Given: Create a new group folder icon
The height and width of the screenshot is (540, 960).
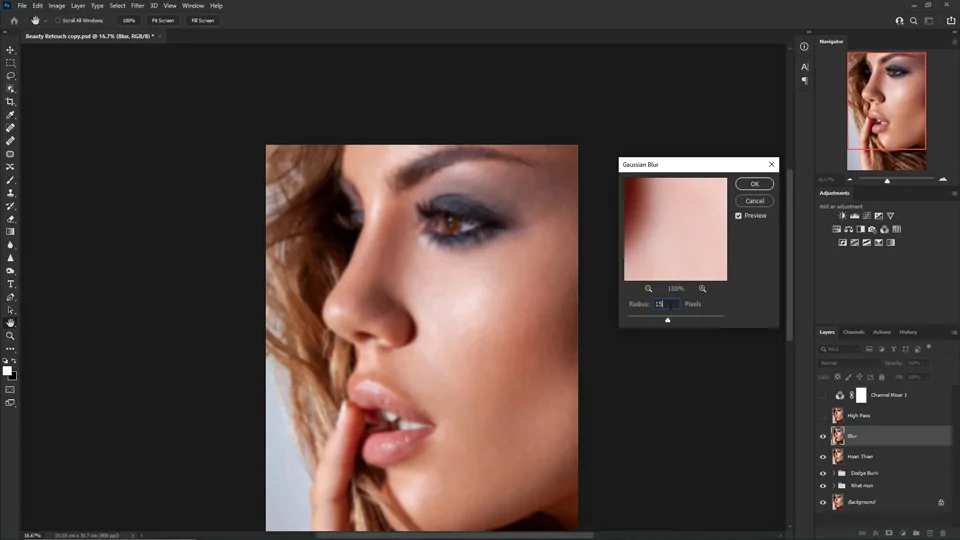Looking at the screenshot, I should tap(916, 533).
